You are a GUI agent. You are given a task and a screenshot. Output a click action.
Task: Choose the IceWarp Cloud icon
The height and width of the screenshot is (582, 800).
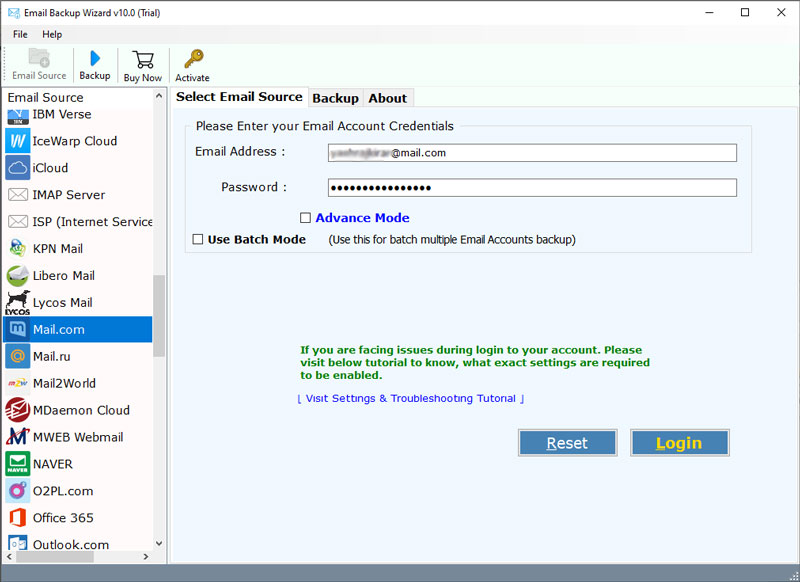18,141
